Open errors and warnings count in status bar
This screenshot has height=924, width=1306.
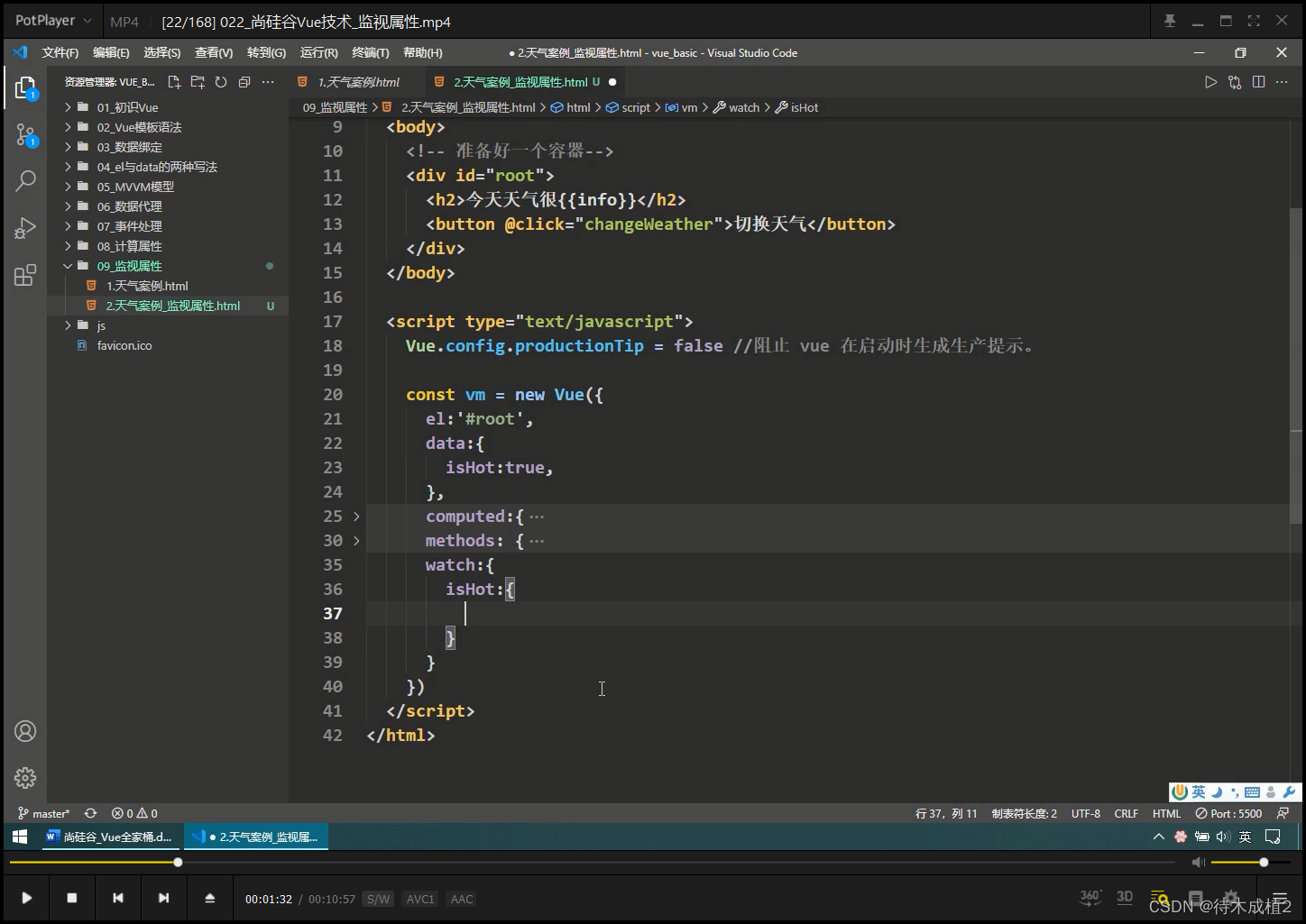click(134, 813)
